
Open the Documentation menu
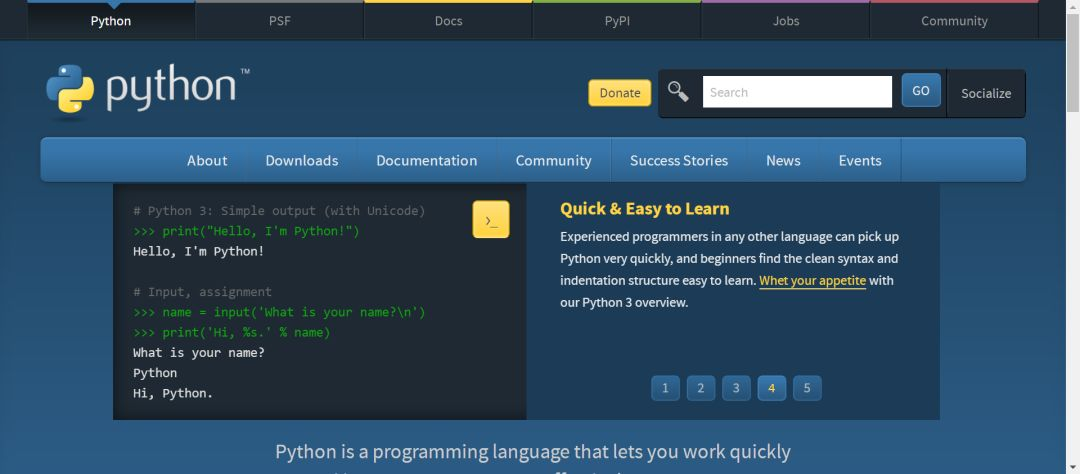426,161
